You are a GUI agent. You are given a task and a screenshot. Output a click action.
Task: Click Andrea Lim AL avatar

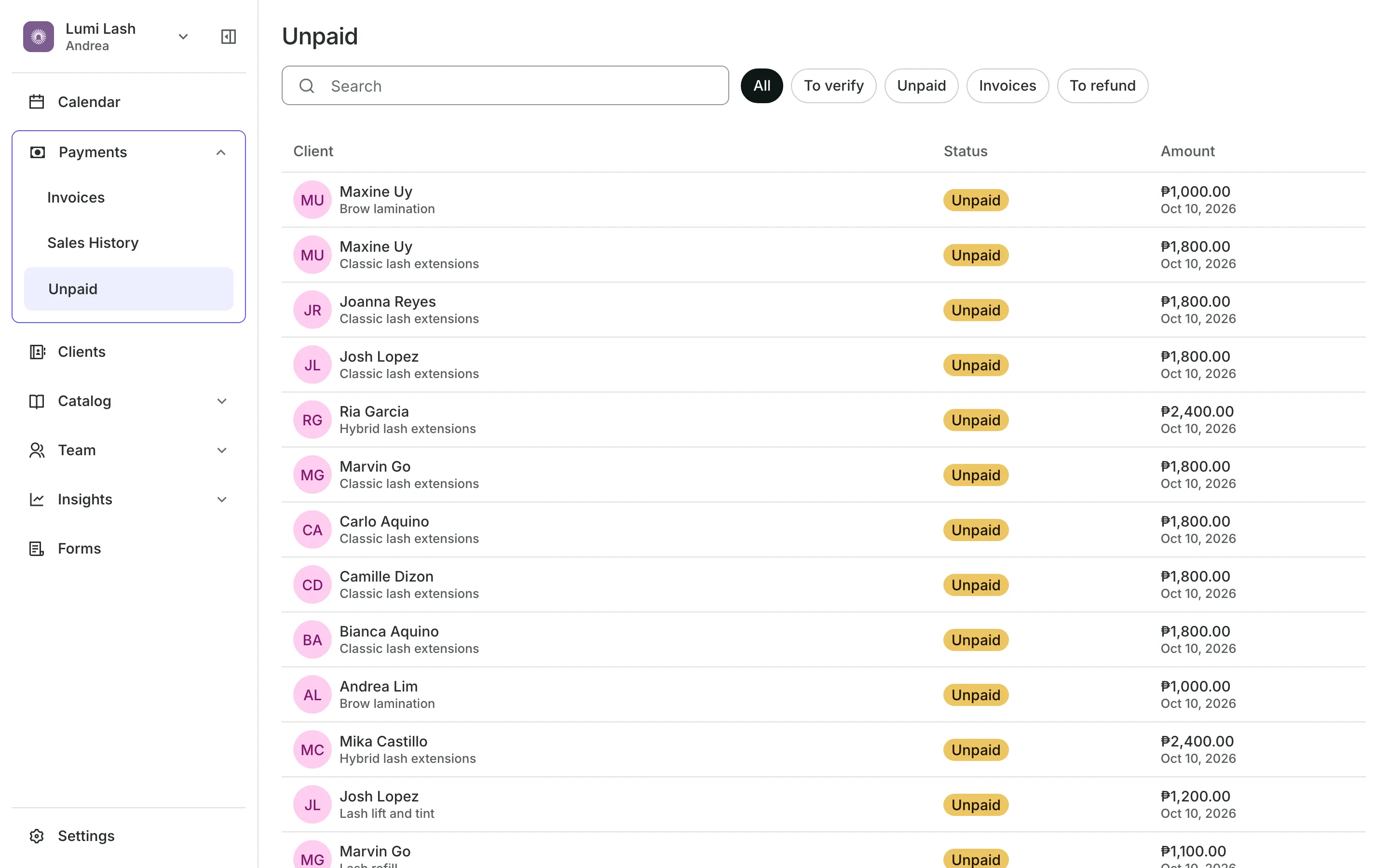click(x=312, y=694)
